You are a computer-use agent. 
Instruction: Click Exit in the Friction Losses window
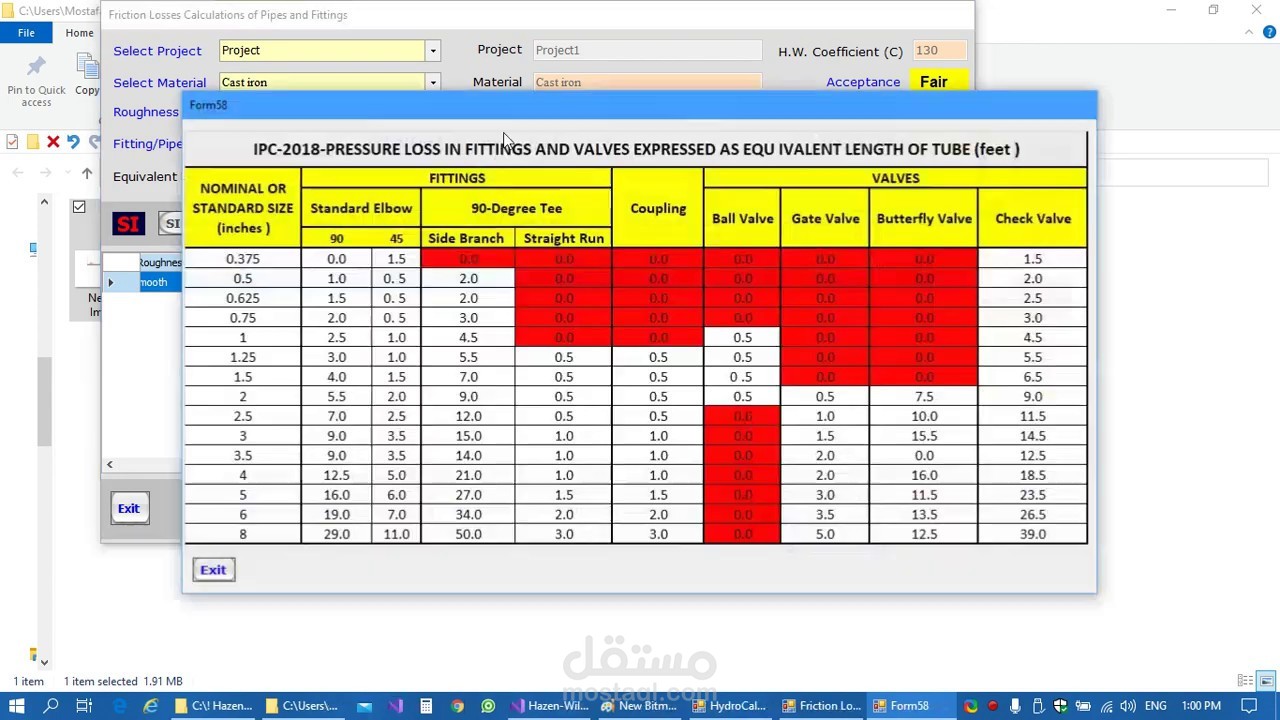pos(128,508)
